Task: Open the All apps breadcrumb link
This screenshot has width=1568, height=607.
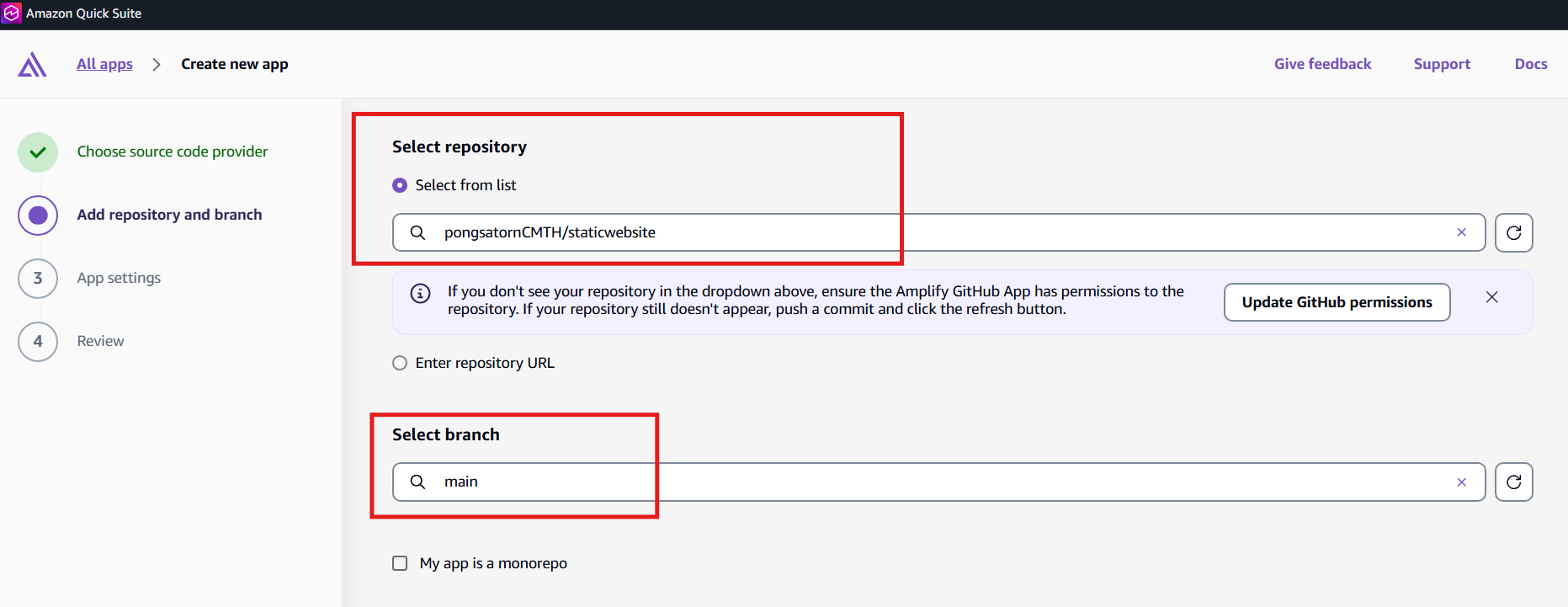Action: pyautogui.click(x=104, y=64)
